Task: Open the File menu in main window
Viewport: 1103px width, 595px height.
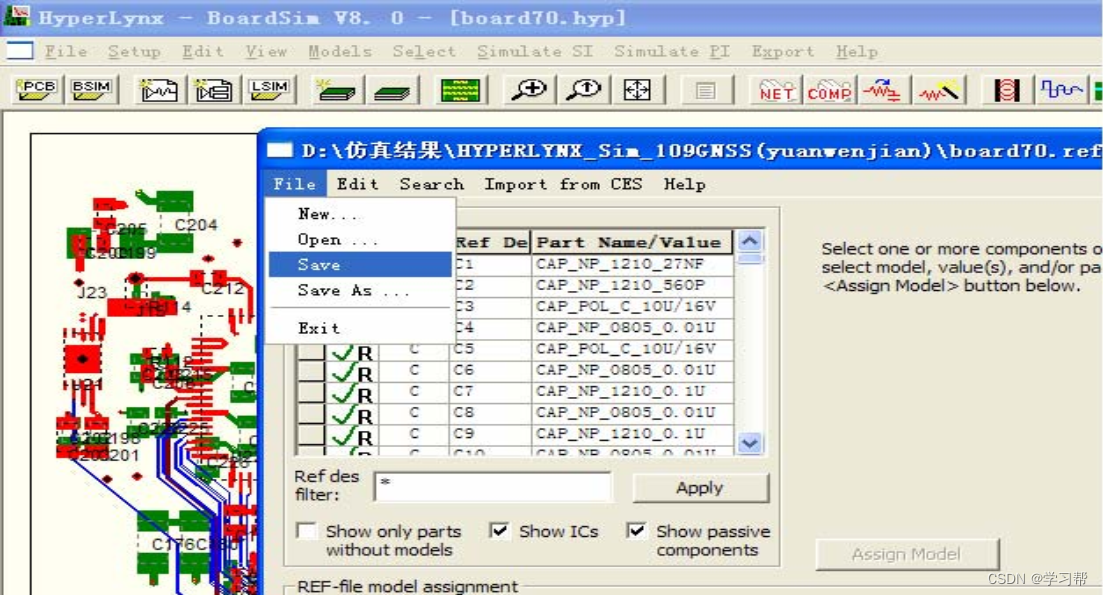Action: 66,51
